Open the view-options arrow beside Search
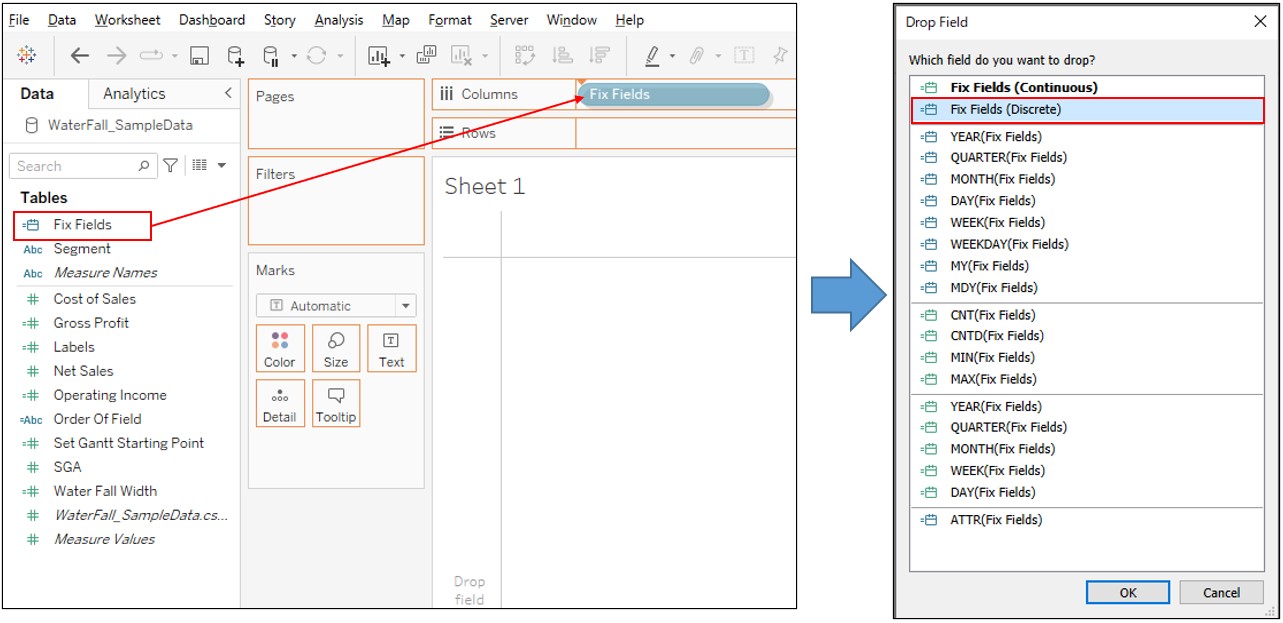The width and height of the screenshot is (1283, 623). tap(222, 166)
